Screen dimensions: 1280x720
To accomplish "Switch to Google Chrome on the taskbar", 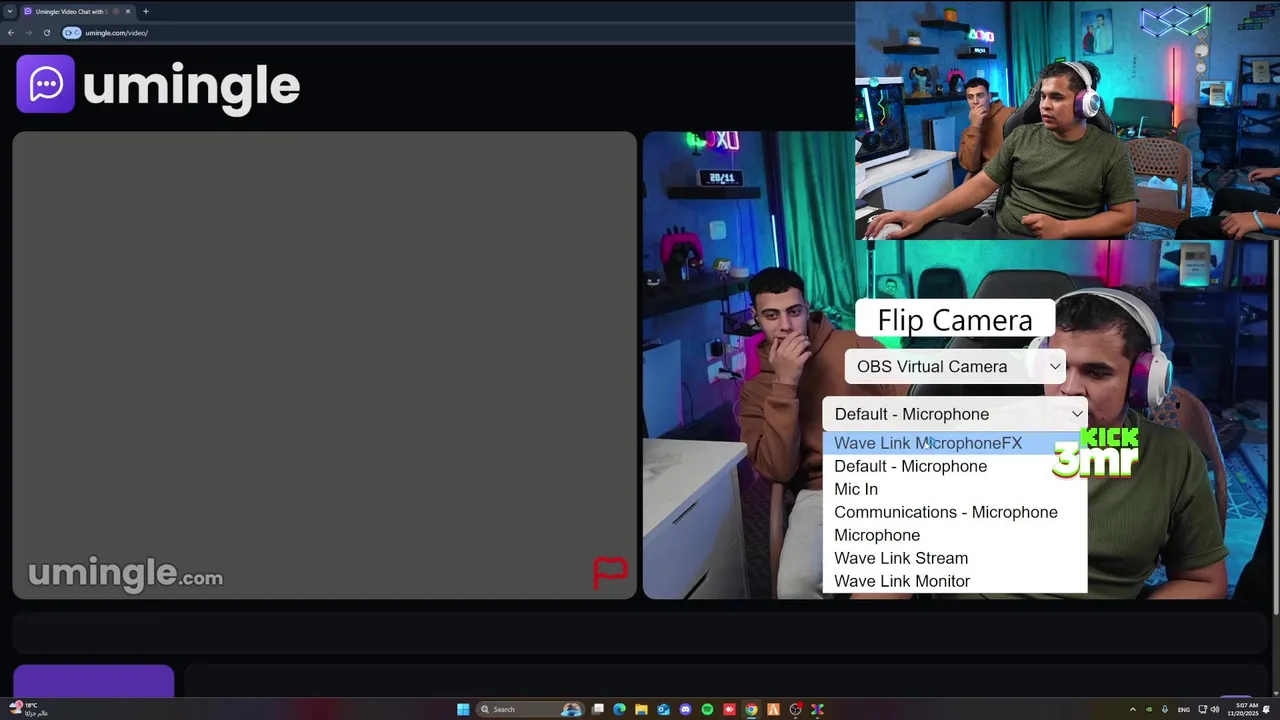I will point(751,710).
